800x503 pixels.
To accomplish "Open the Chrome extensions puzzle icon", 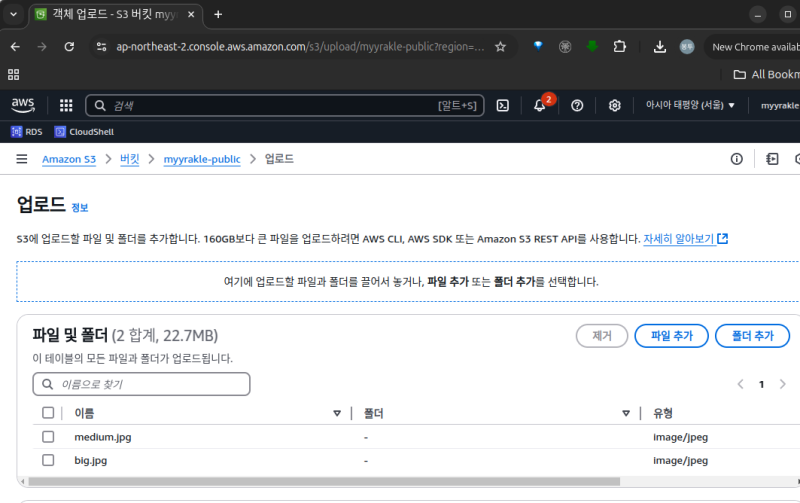I will (619, 47).
